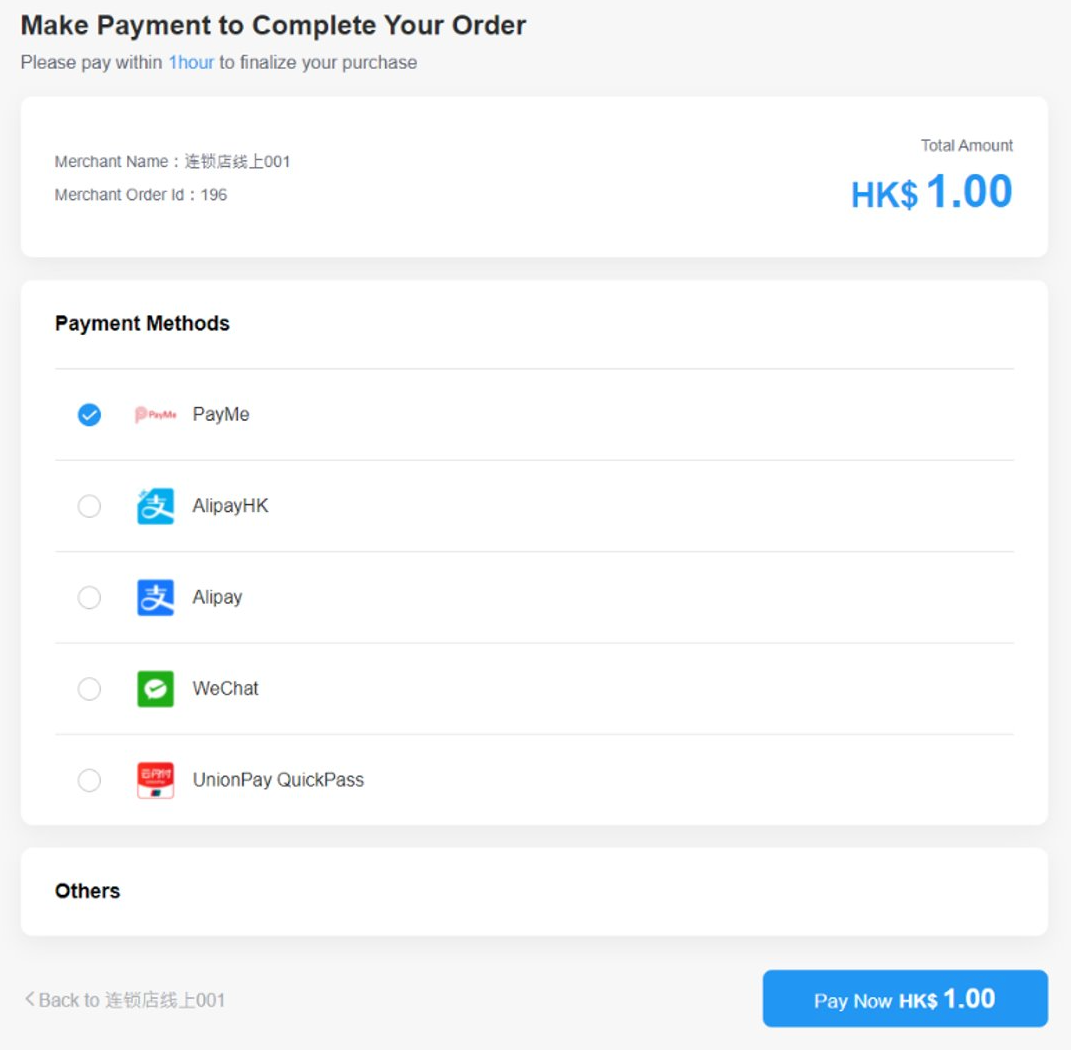Screen dimensions: 1078x1052
Task: Click the AlipayHK payment label text
Action: pos(230,506)
